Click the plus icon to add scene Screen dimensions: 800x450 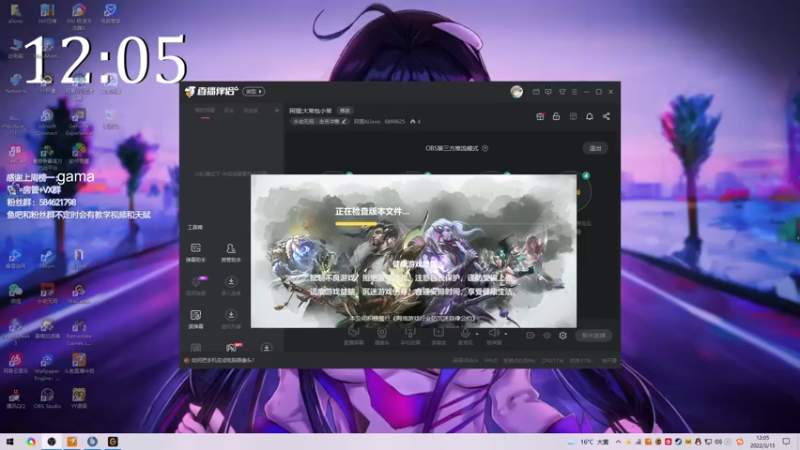click(x=277, y=110)
